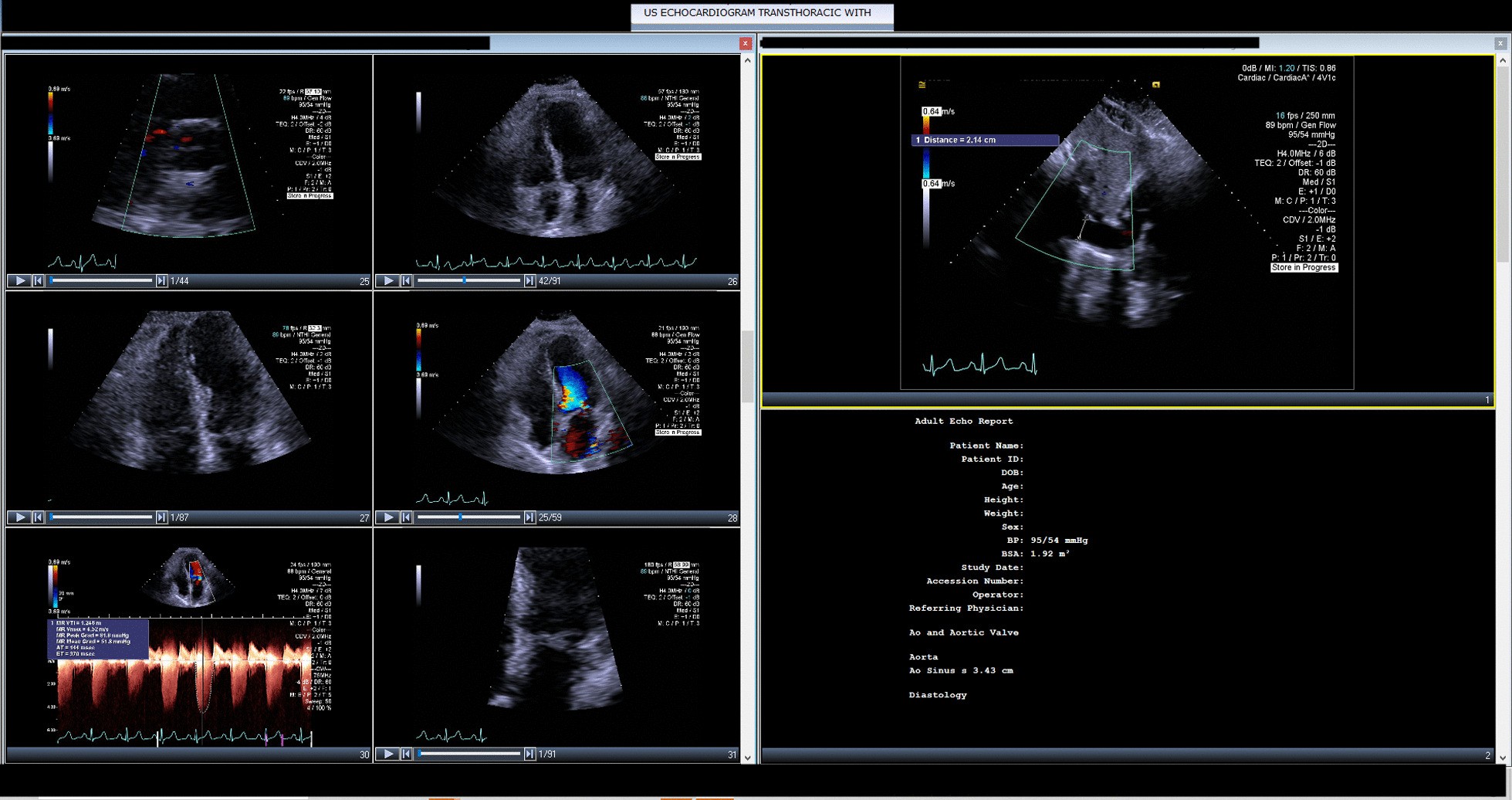Play clip 26 with the play button
The width and height of the screenshot is (1512, 800).
tap(388, 281)
